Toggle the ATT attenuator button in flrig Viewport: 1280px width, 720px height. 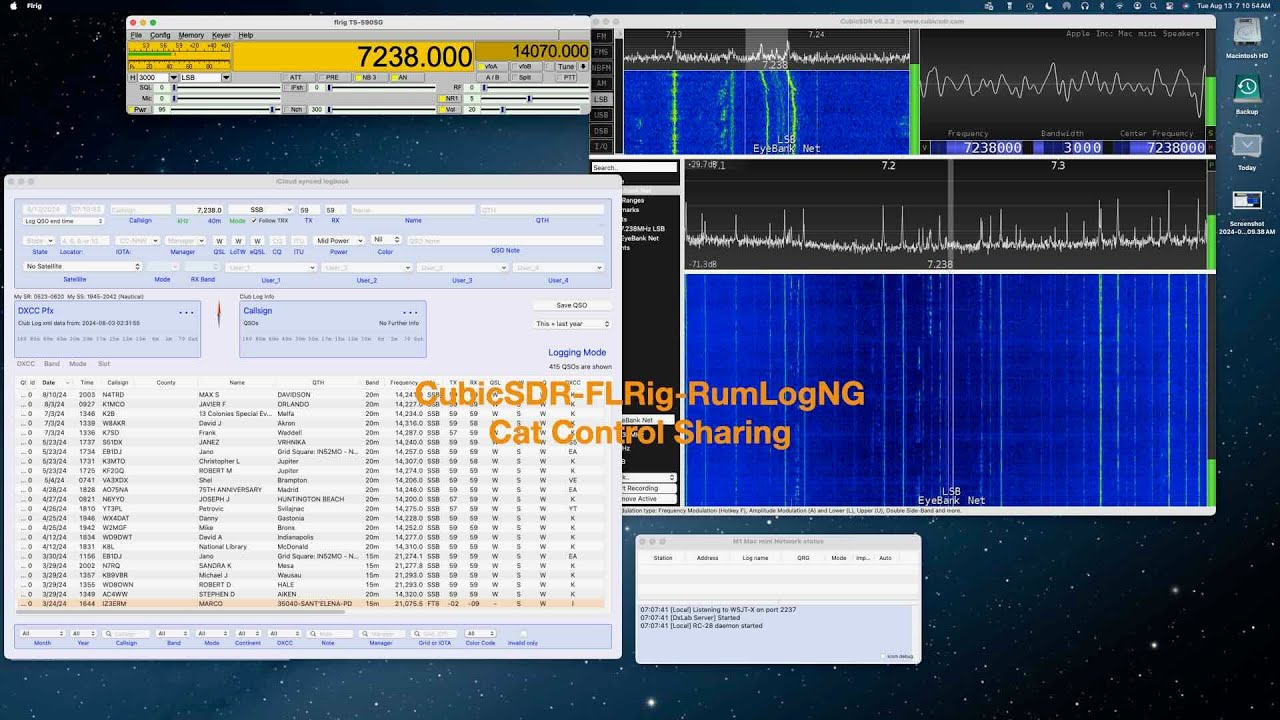(x=297, y=77)
